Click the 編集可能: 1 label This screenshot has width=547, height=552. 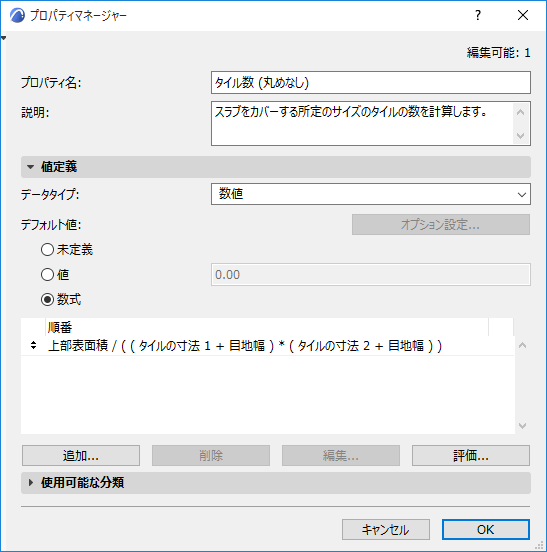tap(498, 53)
